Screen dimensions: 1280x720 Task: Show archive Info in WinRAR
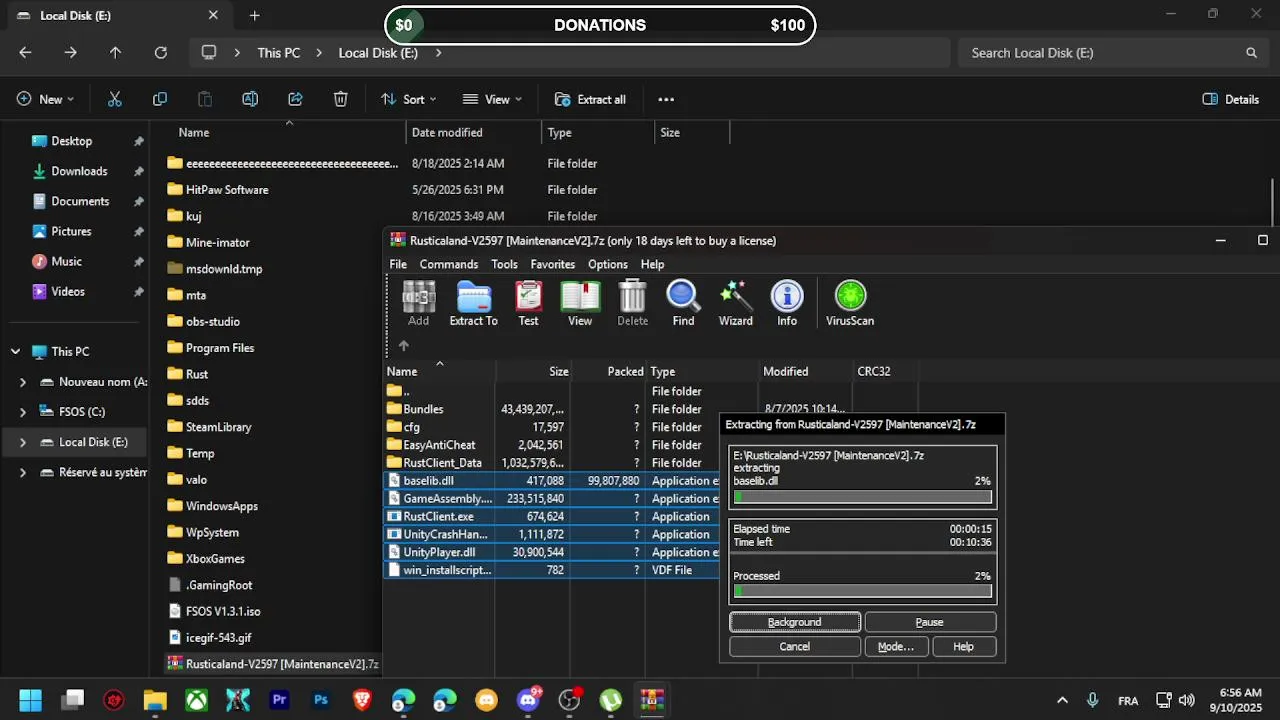(787, 303)
